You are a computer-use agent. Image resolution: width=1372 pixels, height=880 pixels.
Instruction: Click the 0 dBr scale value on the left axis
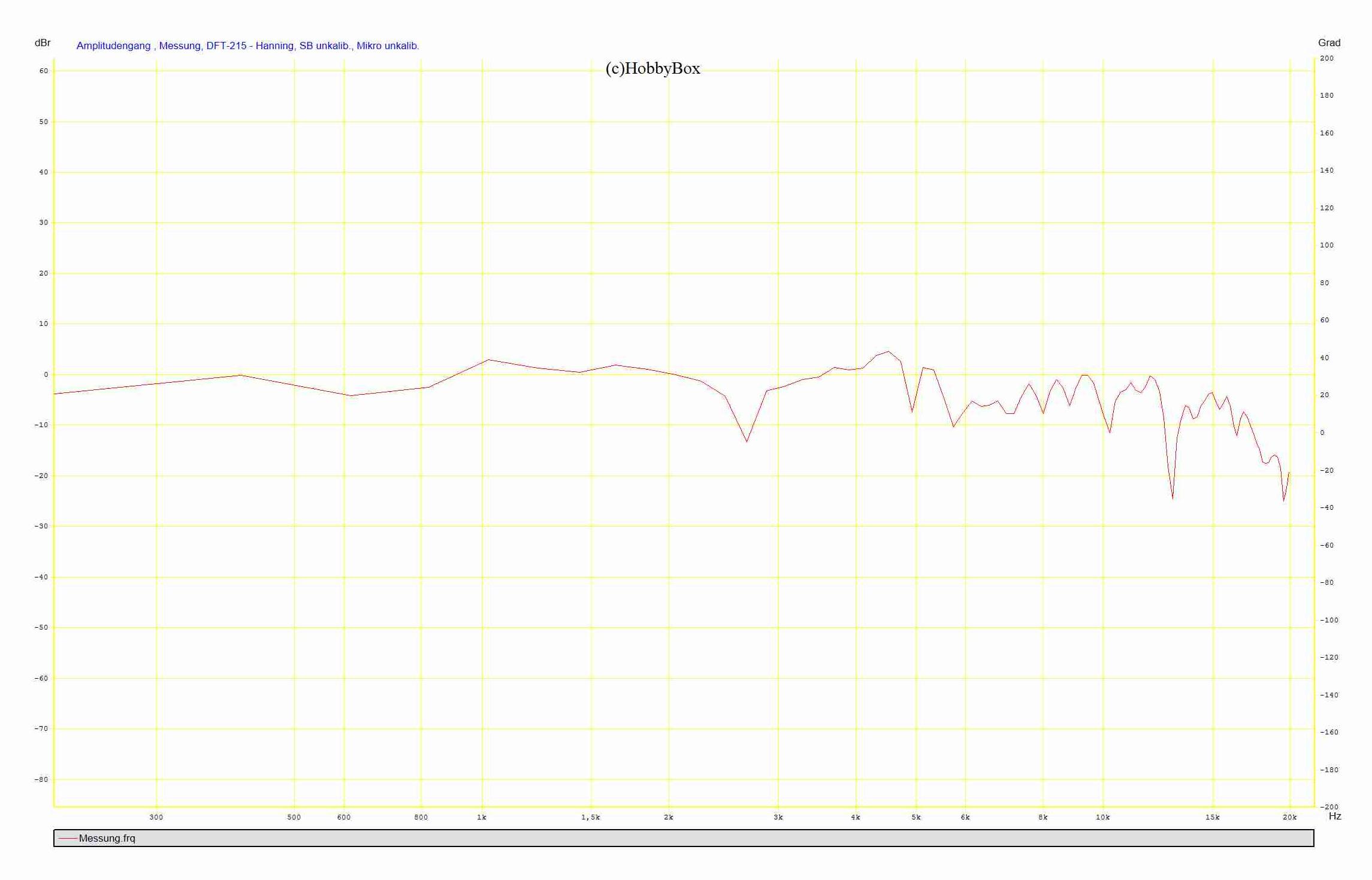coord(46,374)
